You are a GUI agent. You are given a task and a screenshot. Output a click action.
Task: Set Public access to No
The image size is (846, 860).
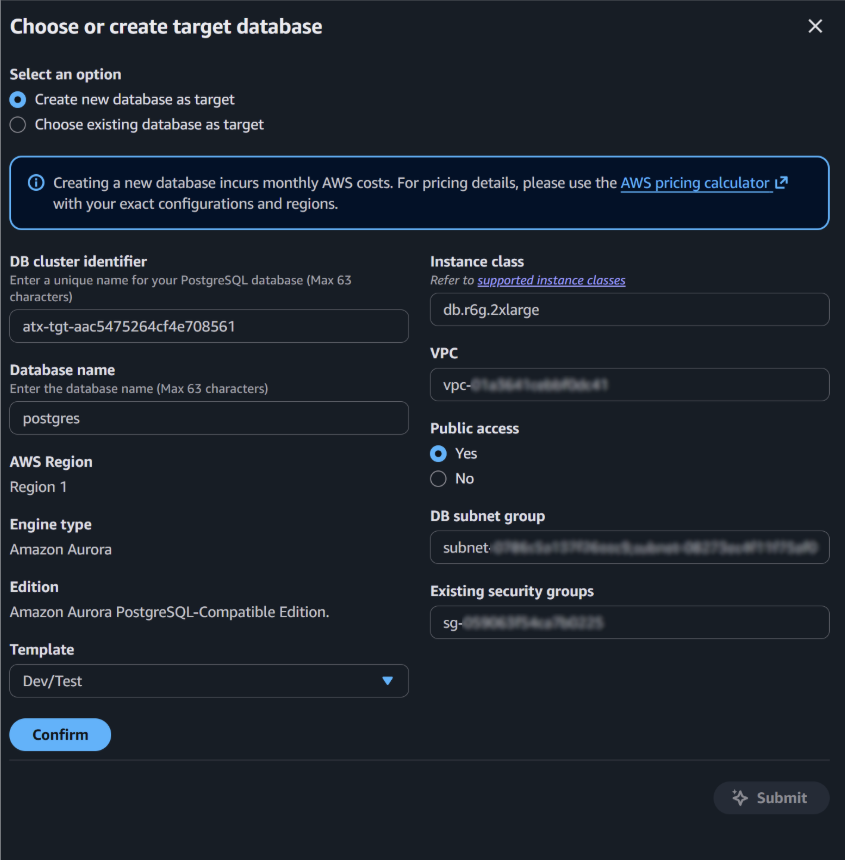(438, 478)
